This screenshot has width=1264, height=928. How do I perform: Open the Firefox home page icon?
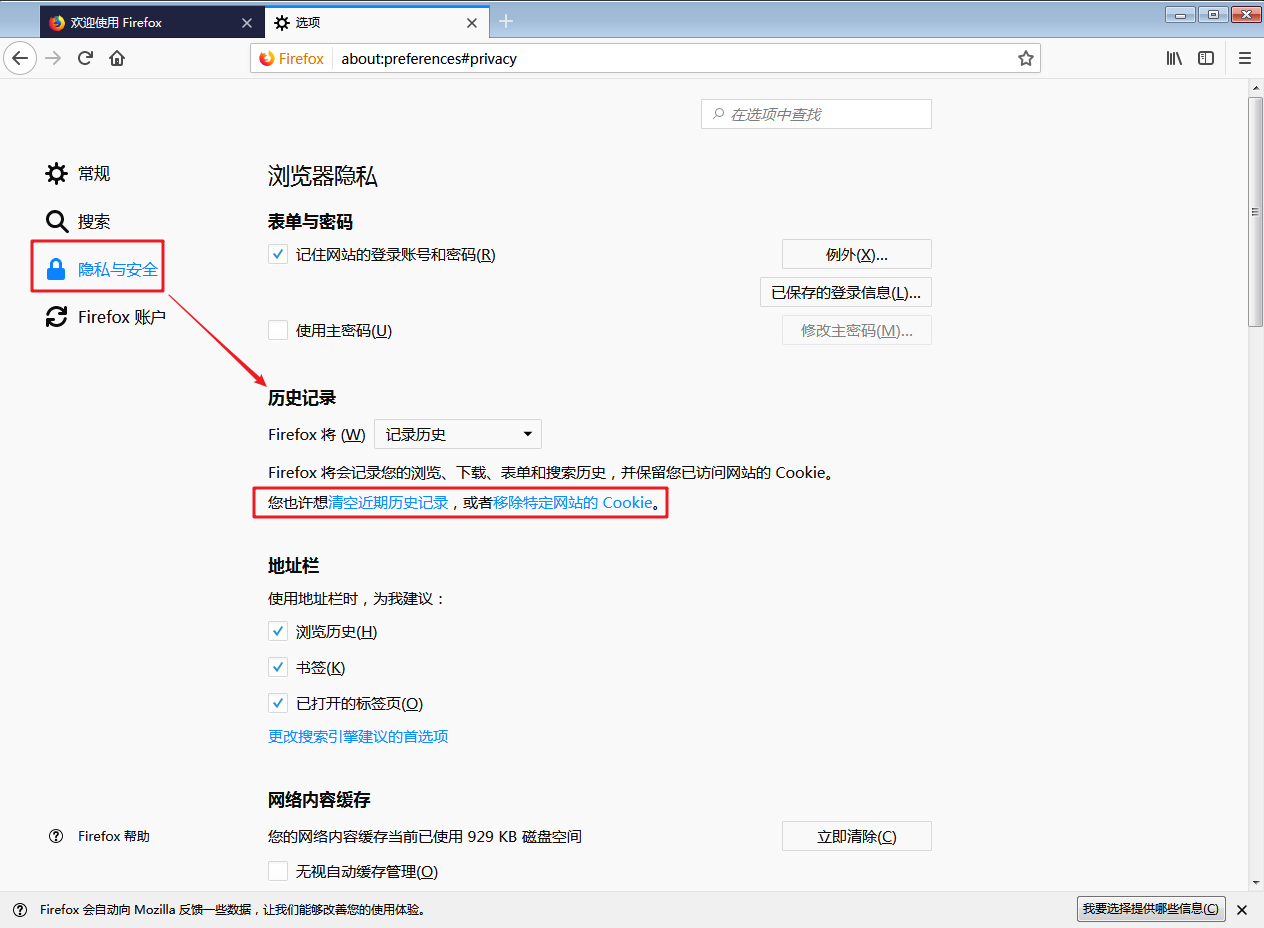117,58
